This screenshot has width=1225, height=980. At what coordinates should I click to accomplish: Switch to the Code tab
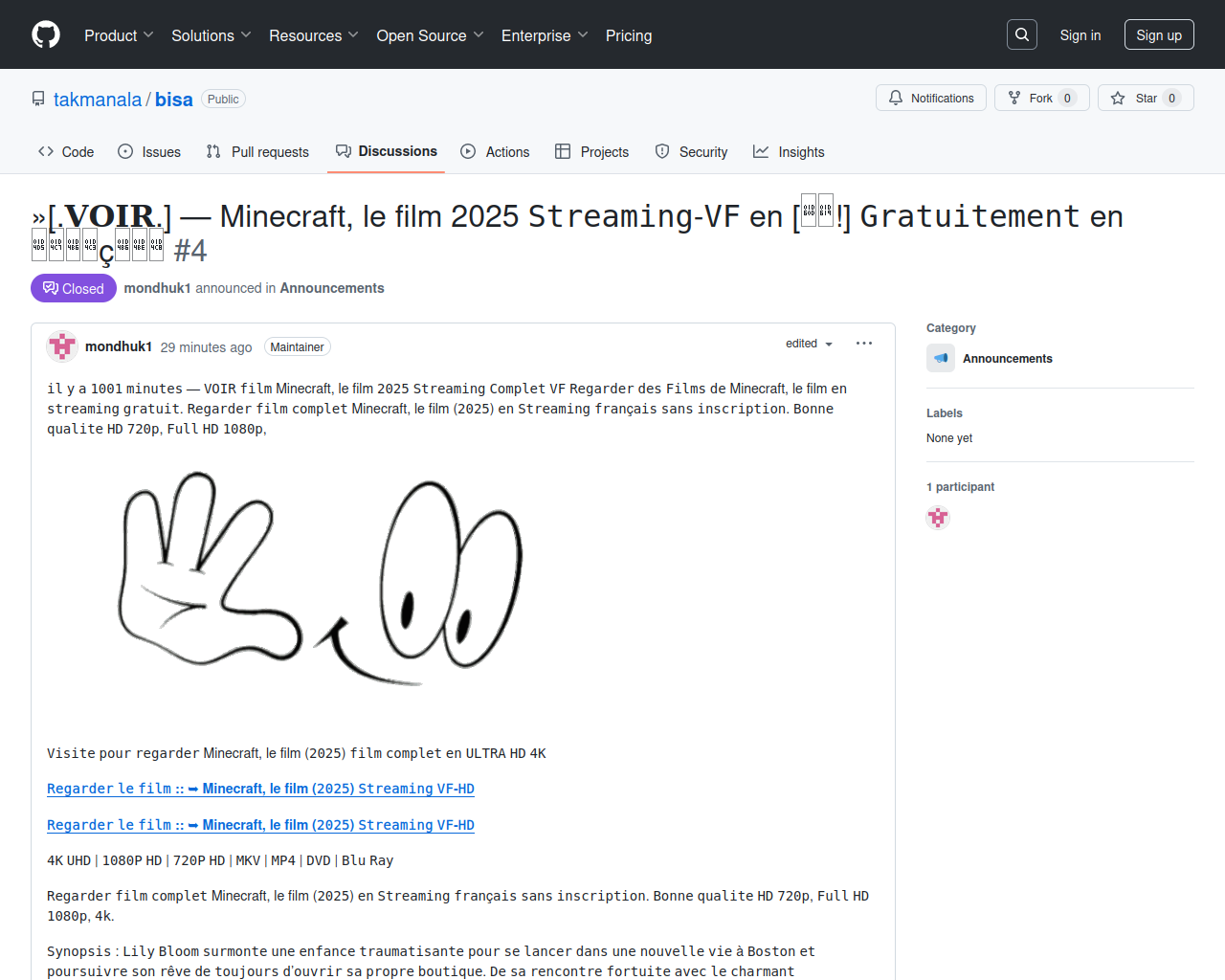66,151
